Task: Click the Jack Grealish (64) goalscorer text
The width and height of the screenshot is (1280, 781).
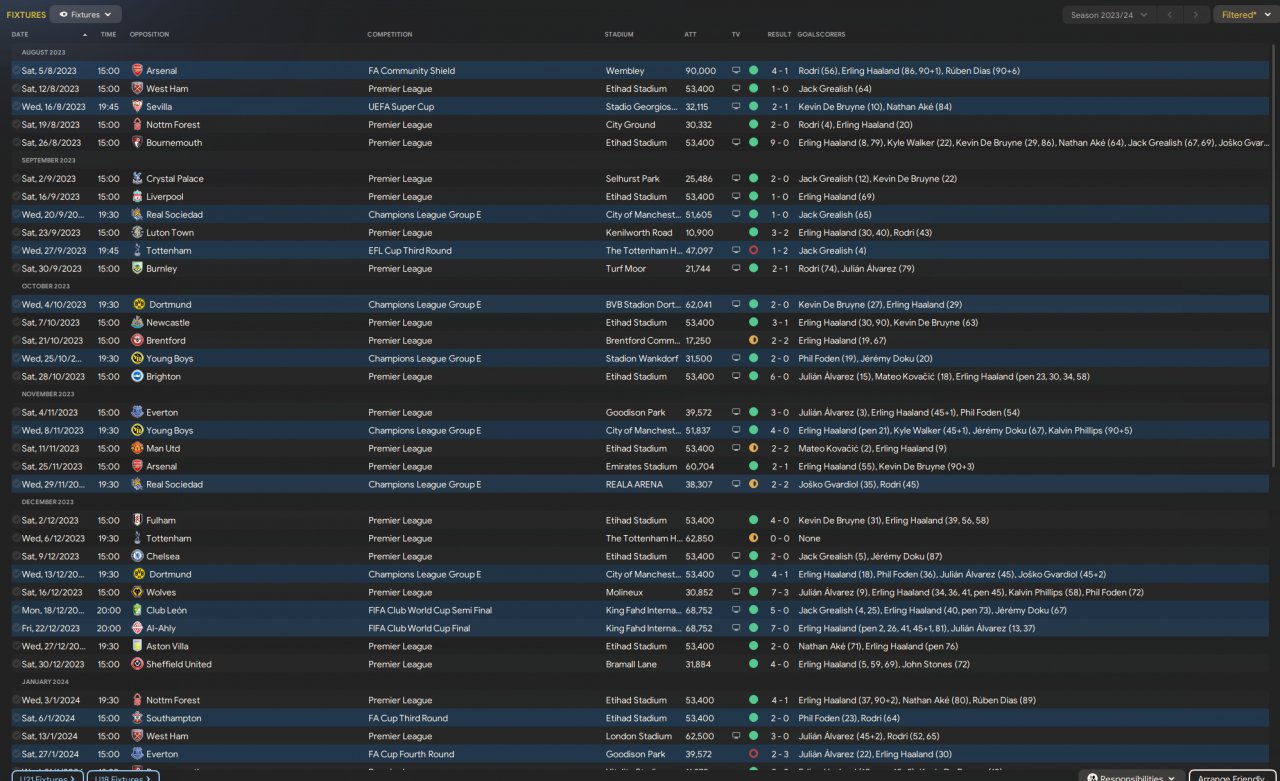Action: pos(835,89)
